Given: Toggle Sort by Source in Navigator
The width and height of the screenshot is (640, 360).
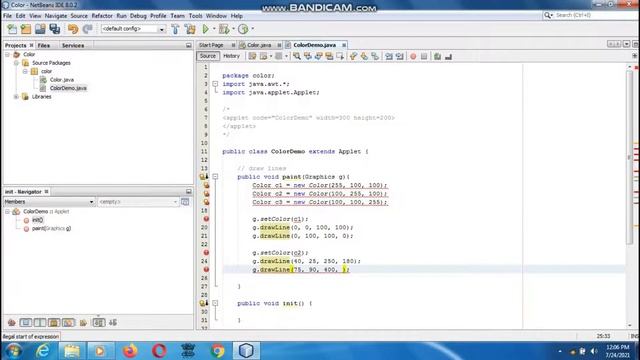Looking at the screenshot, I should (x=113, y=323).
